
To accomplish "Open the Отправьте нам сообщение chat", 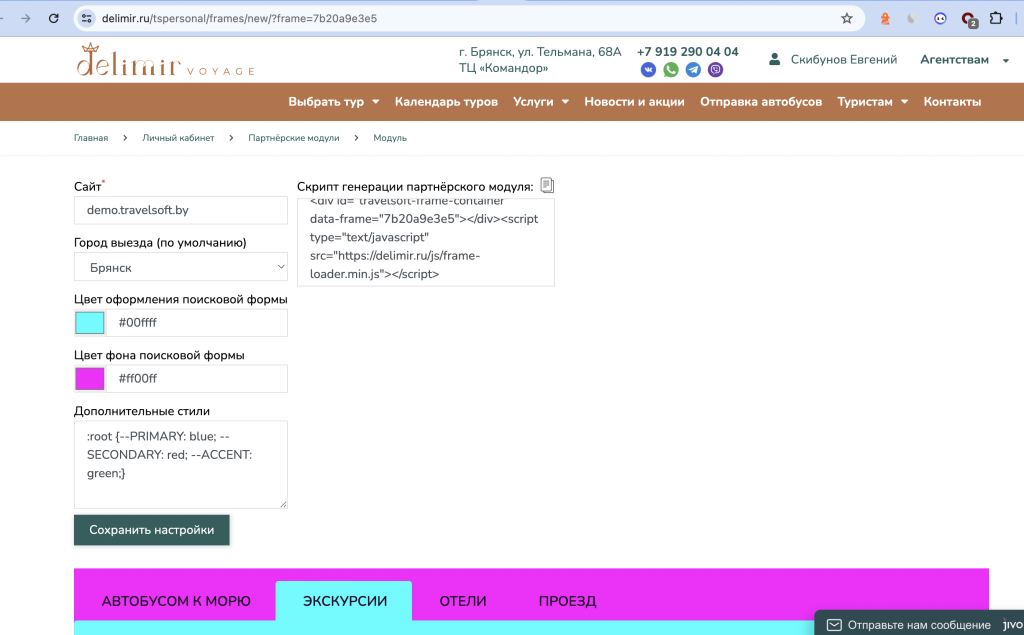I will coord(919,625).
